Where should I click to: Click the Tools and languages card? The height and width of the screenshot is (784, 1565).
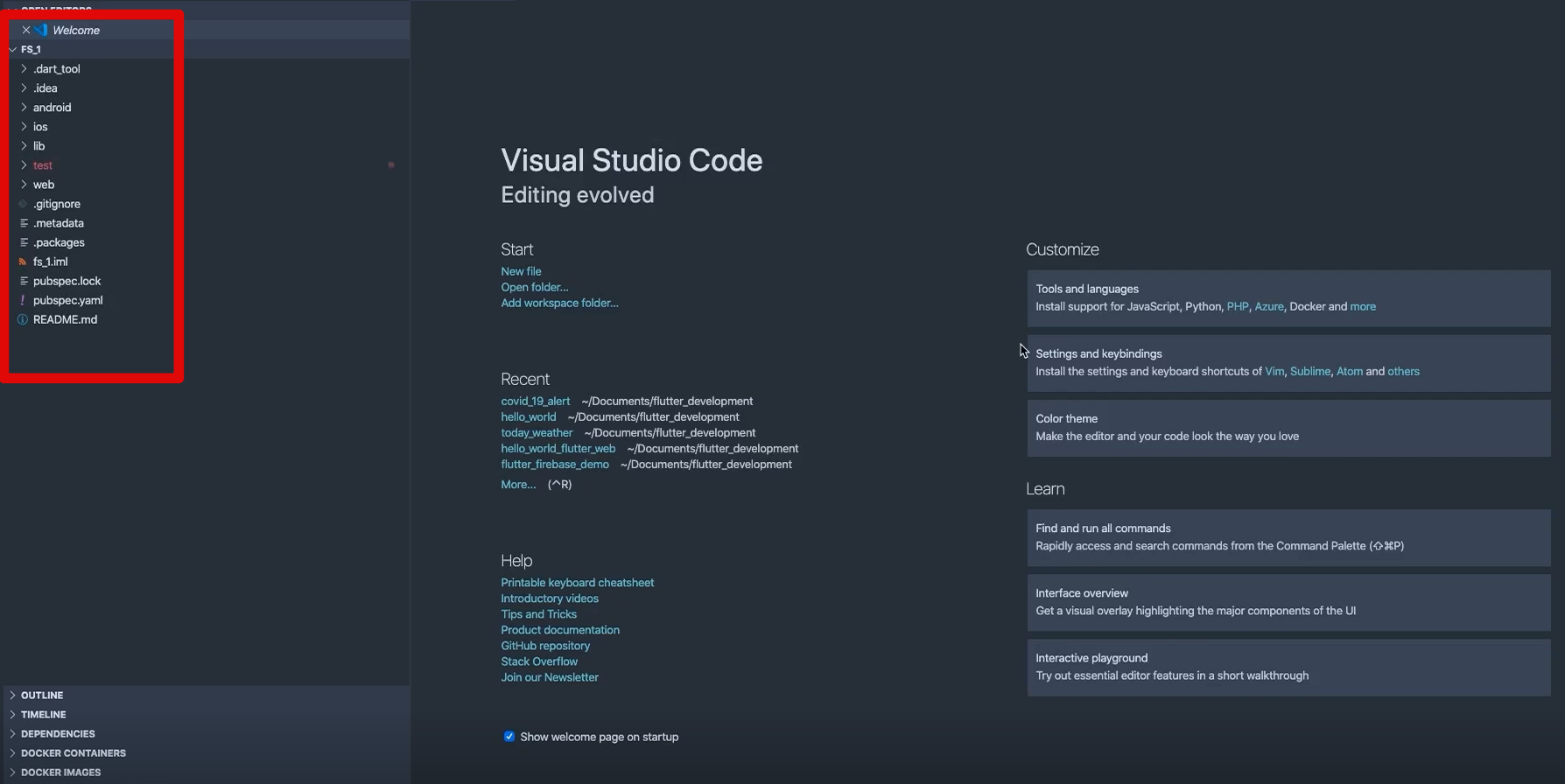pyautogui.click(x=1288, y=297)
